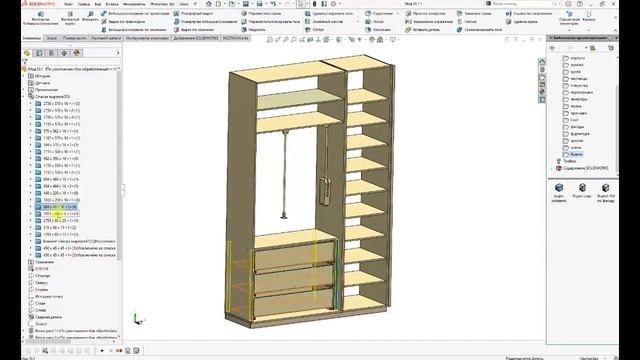Expand История node in feature tree
The width and height of the screenshot is (640, 360).
[x=24, y=76]
